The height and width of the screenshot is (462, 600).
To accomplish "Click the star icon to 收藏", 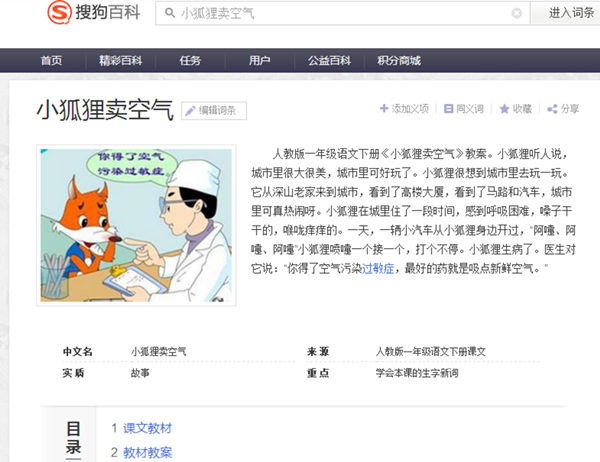I will (x=504, y=109).
